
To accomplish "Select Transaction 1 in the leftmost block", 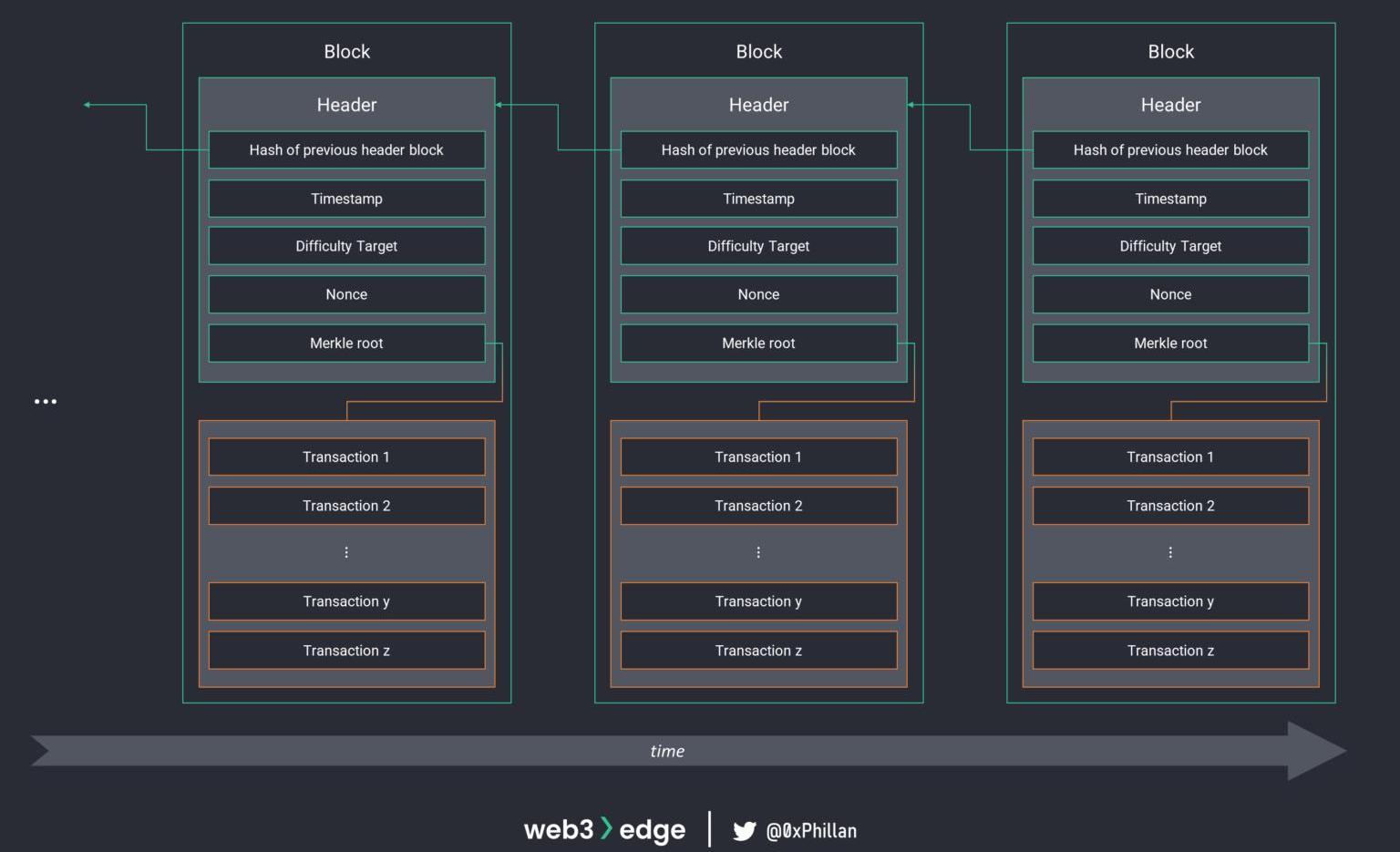I will (x=346, y=457).
